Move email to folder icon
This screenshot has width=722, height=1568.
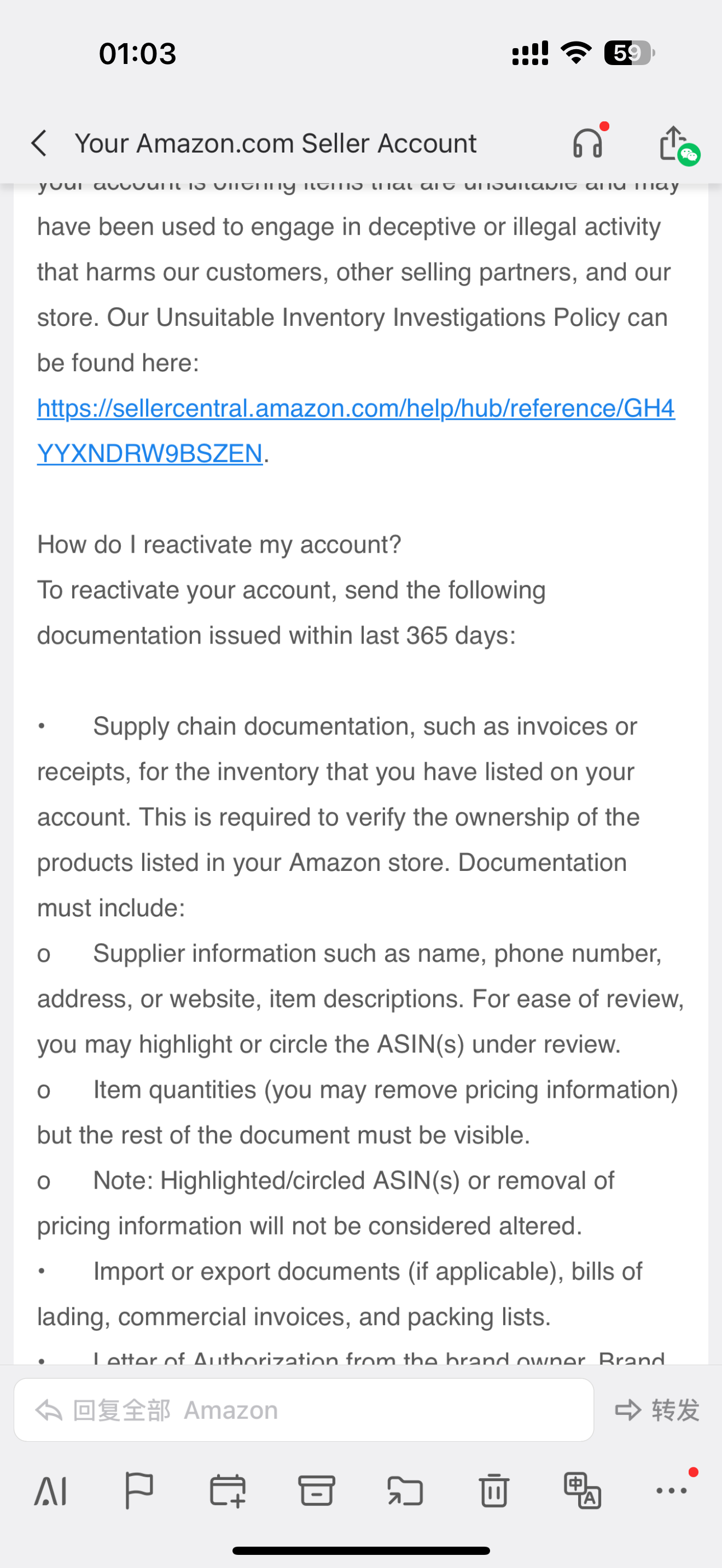pyautogui.click(x=405, y=1491)
